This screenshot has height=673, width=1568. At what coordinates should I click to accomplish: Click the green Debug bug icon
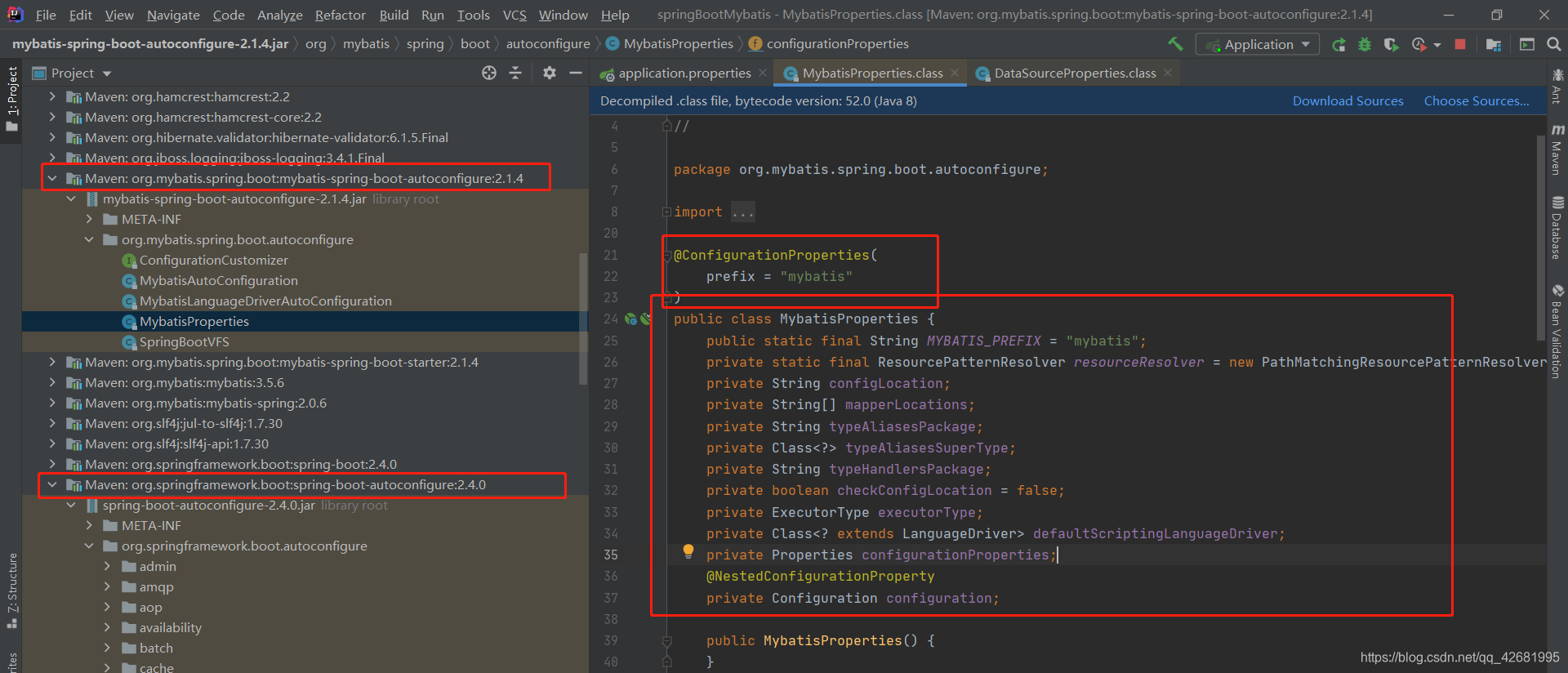pyautogui.click(x=1365, y=44)
